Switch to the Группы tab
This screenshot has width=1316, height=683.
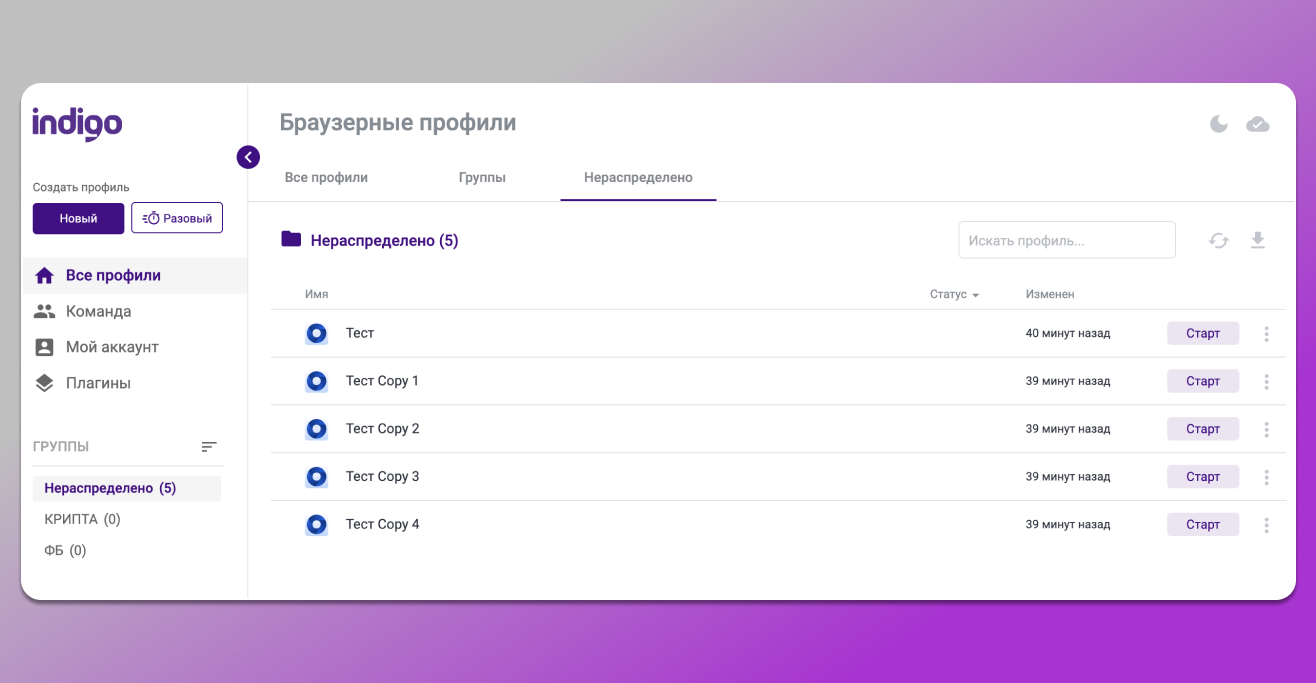pyautogui.click(x=482, y=177)
